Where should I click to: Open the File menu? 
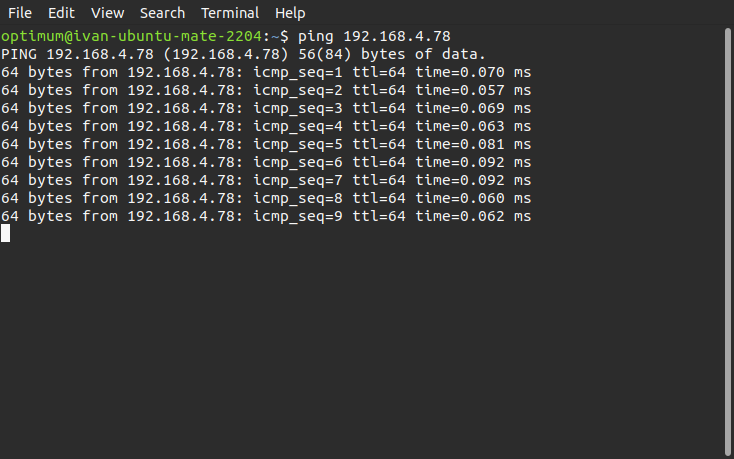click(20, 13)
